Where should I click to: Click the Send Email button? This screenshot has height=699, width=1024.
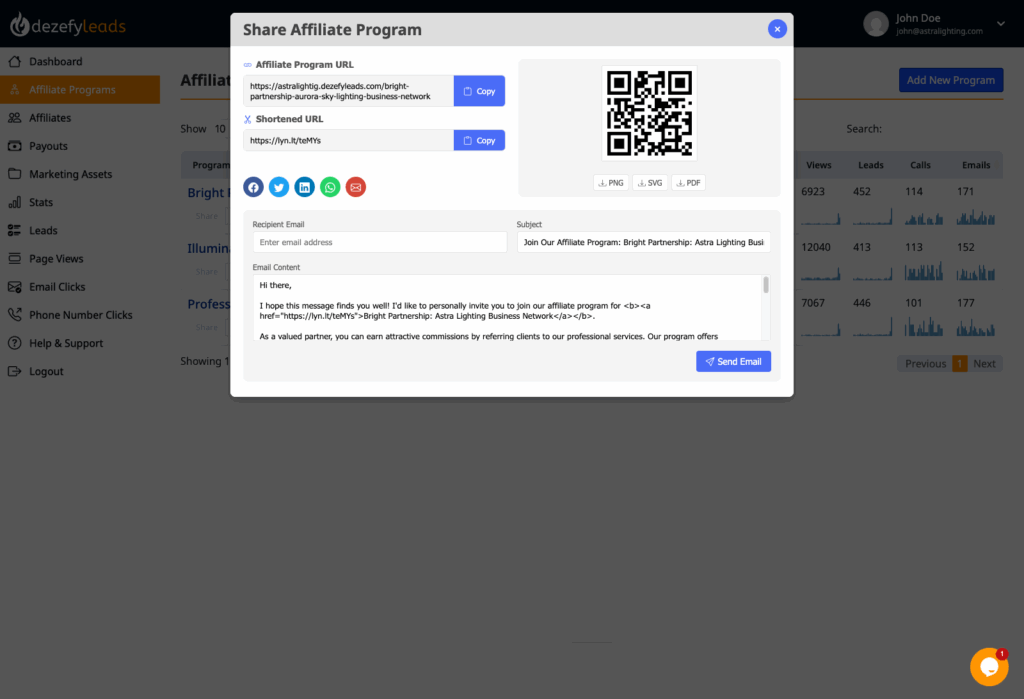point(733,361)
